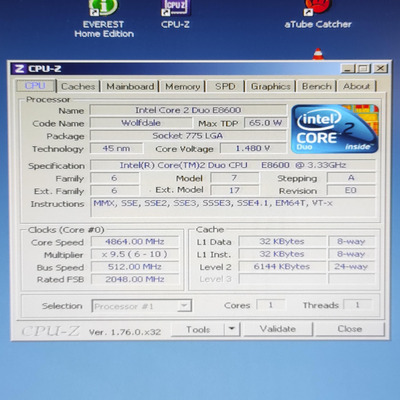Go to the Bench tab
The height and width of the screenshot is (400, 400).
point(317,86)
